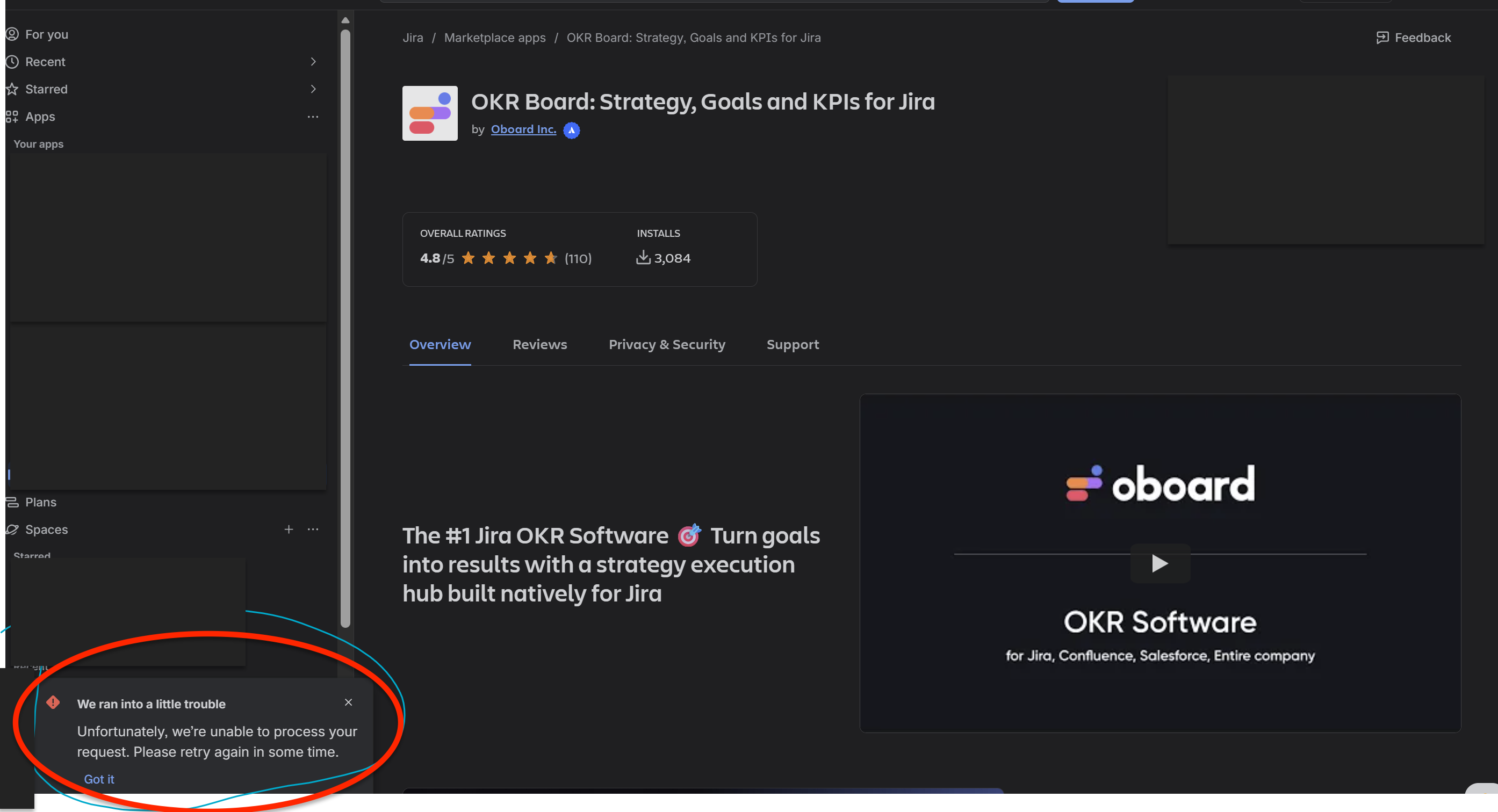Dismiss the trouble notification with X

(x=348, y=702)
